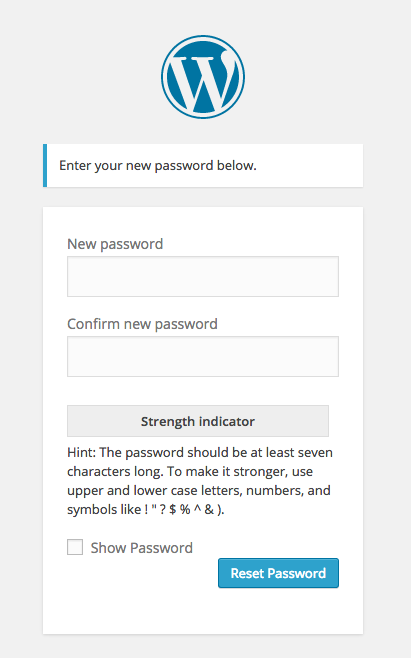The width and height of the screenshot is (411, 658).
Task: Click the Show Password label text
Action: (141, 548)
